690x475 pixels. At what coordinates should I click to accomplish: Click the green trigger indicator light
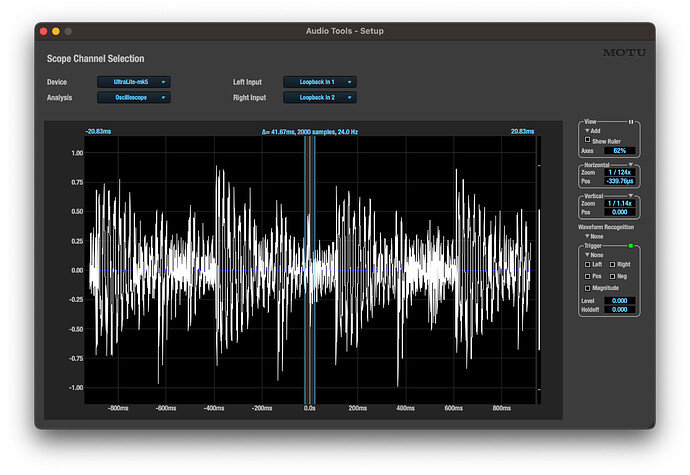click(x=630, y=245)
